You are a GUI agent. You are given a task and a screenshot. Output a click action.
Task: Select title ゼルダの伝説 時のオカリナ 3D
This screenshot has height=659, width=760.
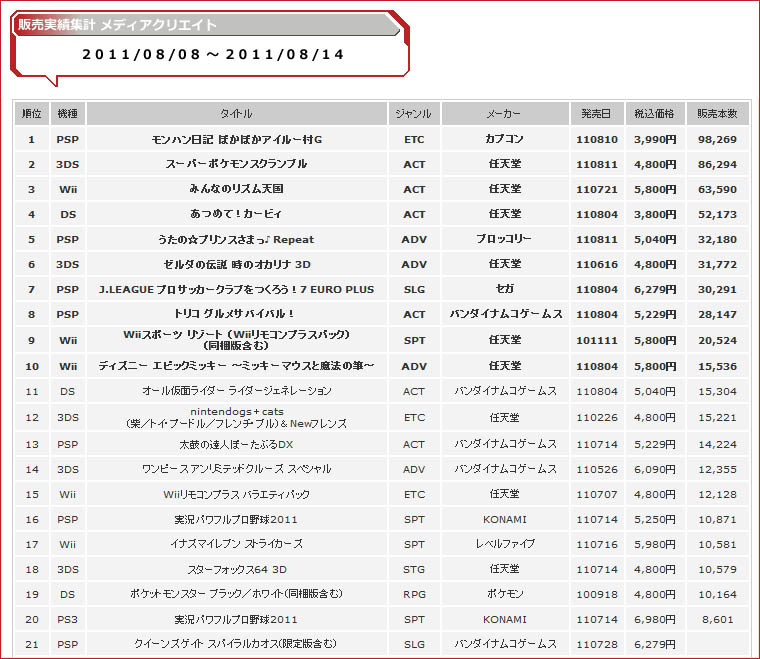pos(237,265)
